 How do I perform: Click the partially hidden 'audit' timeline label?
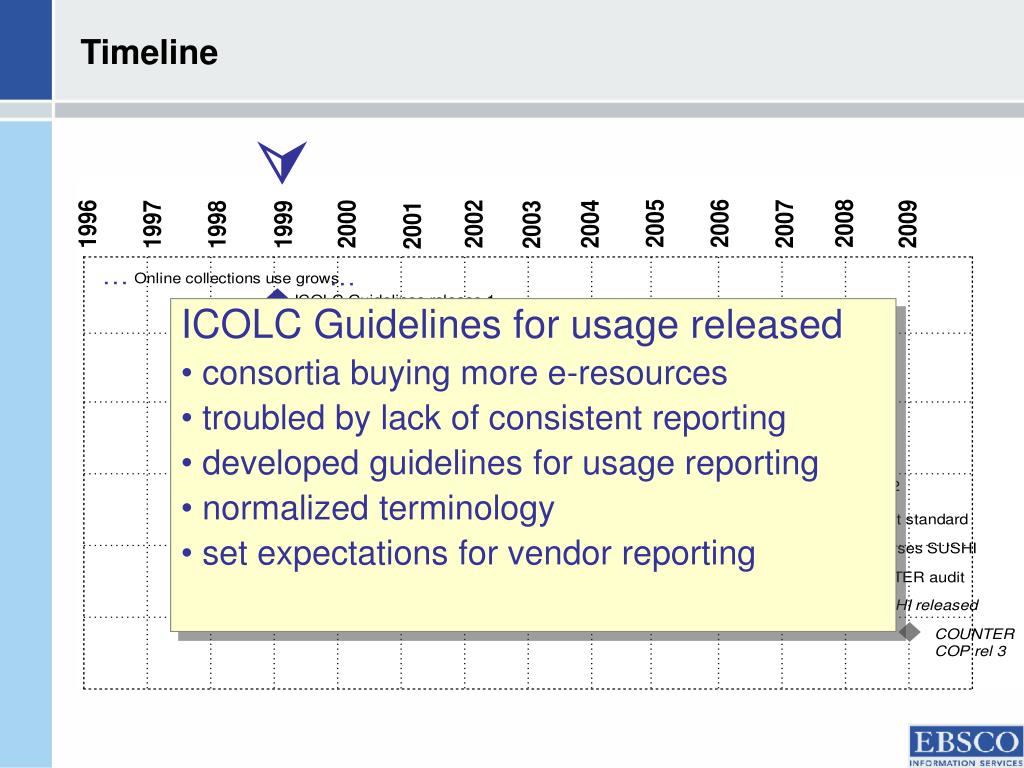pyautogui.click(x=931, y=577)
